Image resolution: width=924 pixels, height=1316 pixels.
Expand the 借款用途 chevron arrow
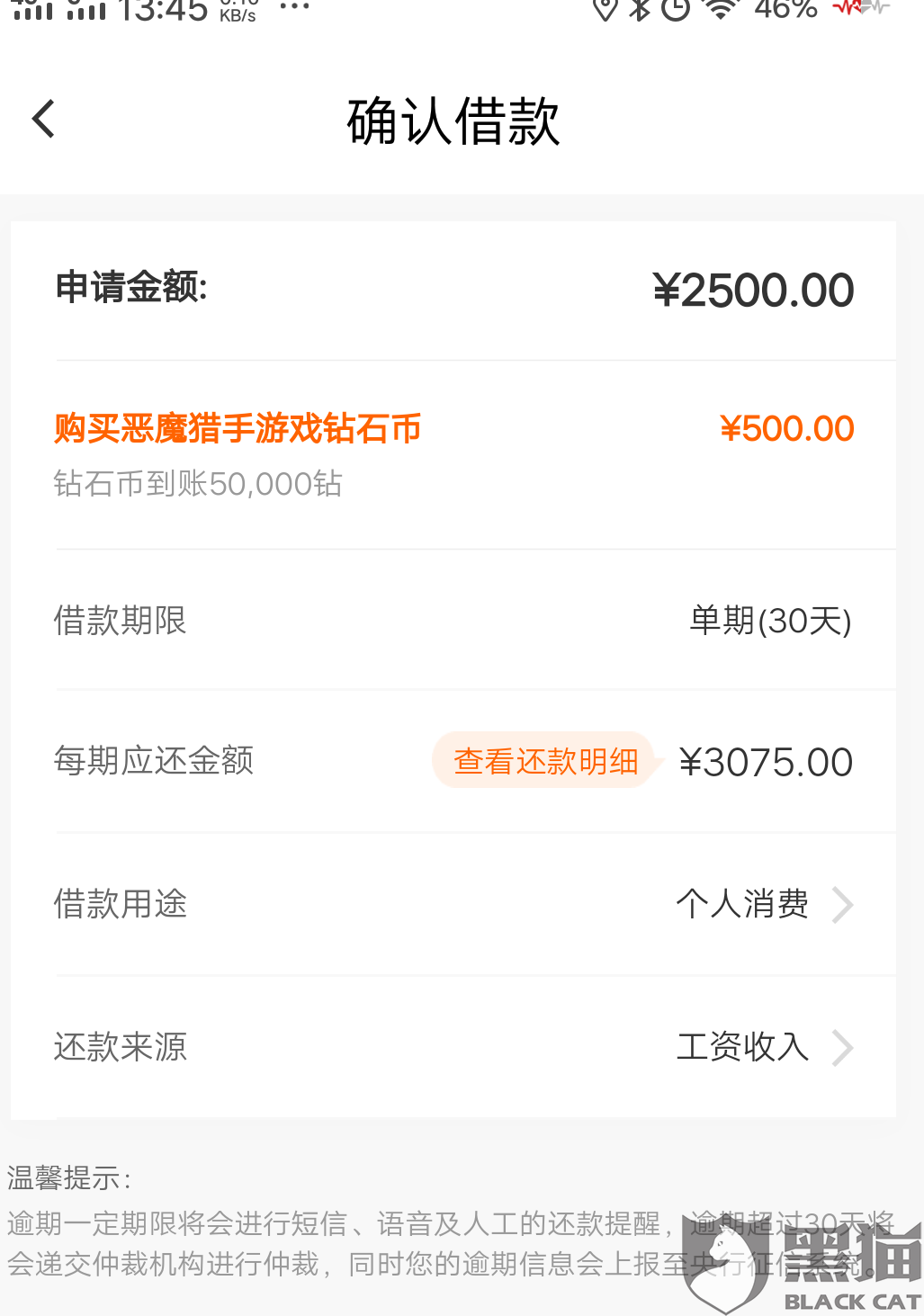coord(842,905)
